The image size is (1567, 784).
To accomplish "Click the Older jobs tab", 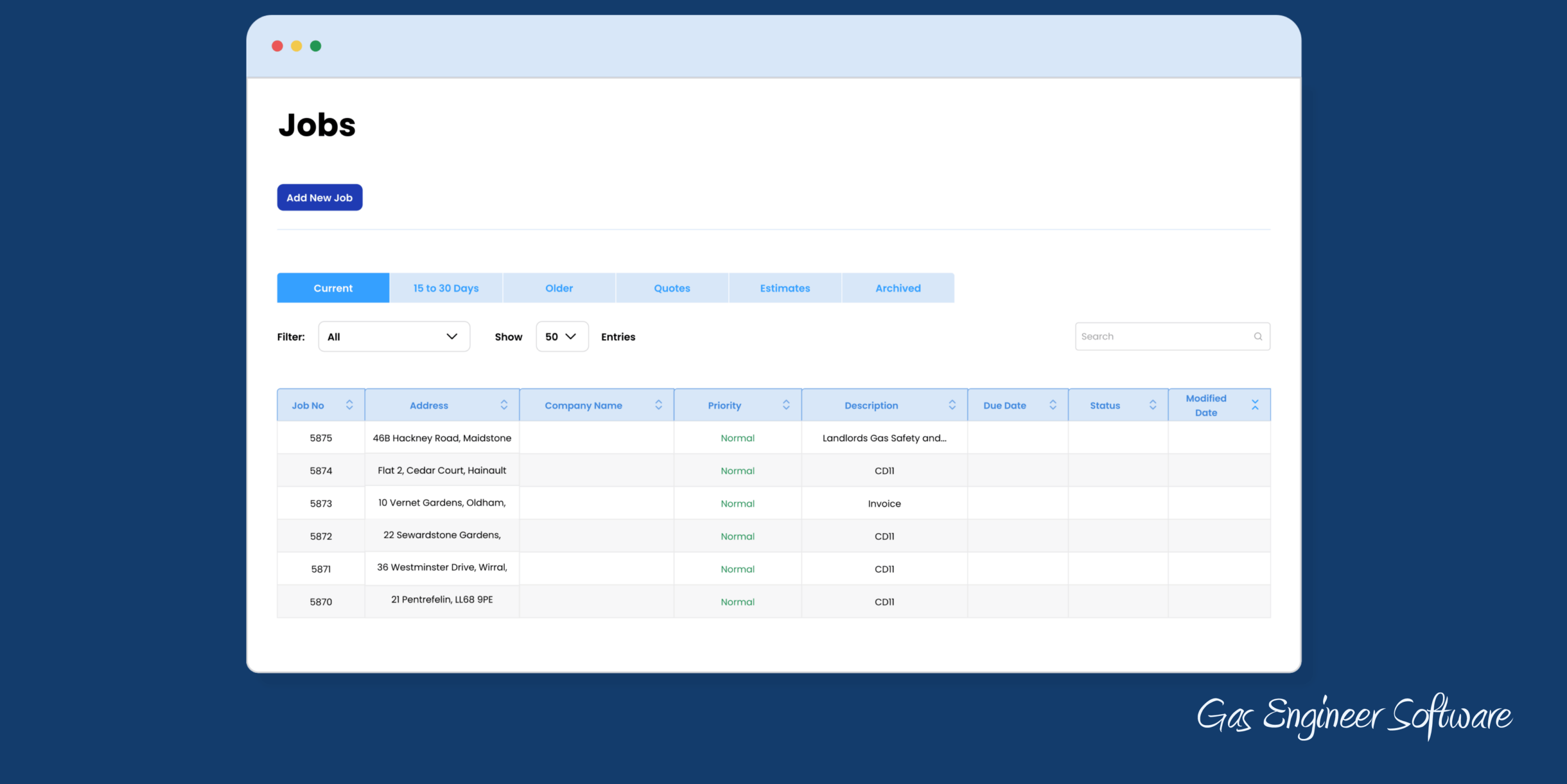I will (x=558, y=288).
